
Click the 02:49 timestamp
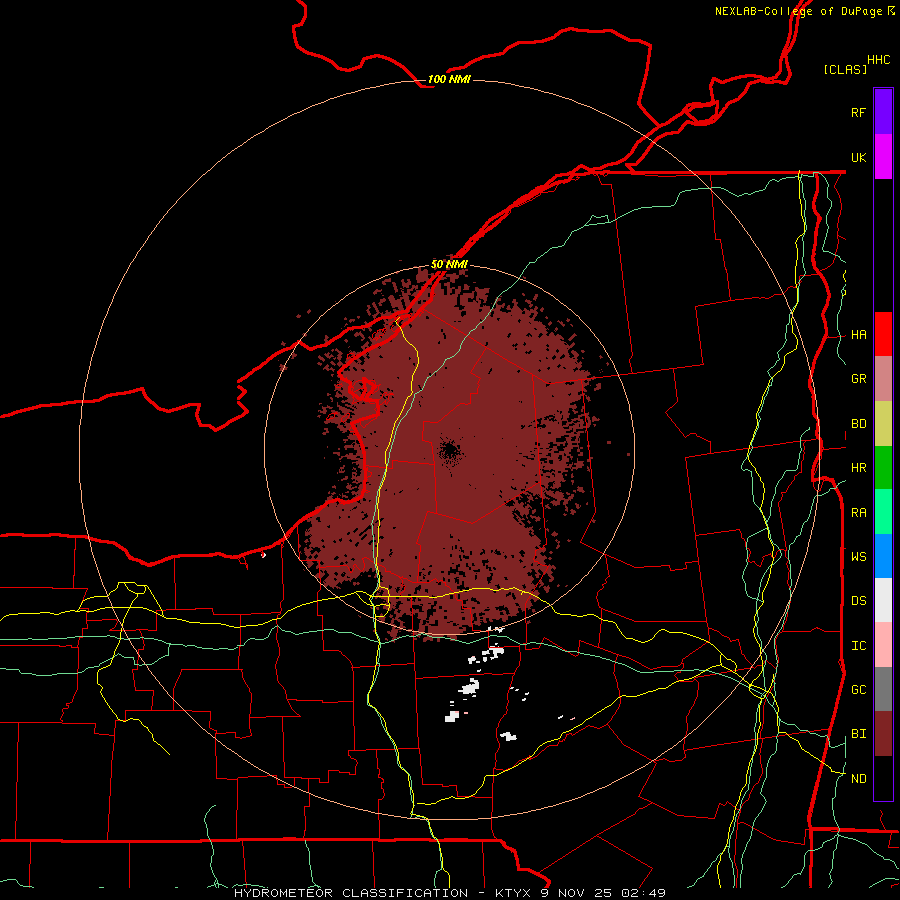(x=645, y=893)
